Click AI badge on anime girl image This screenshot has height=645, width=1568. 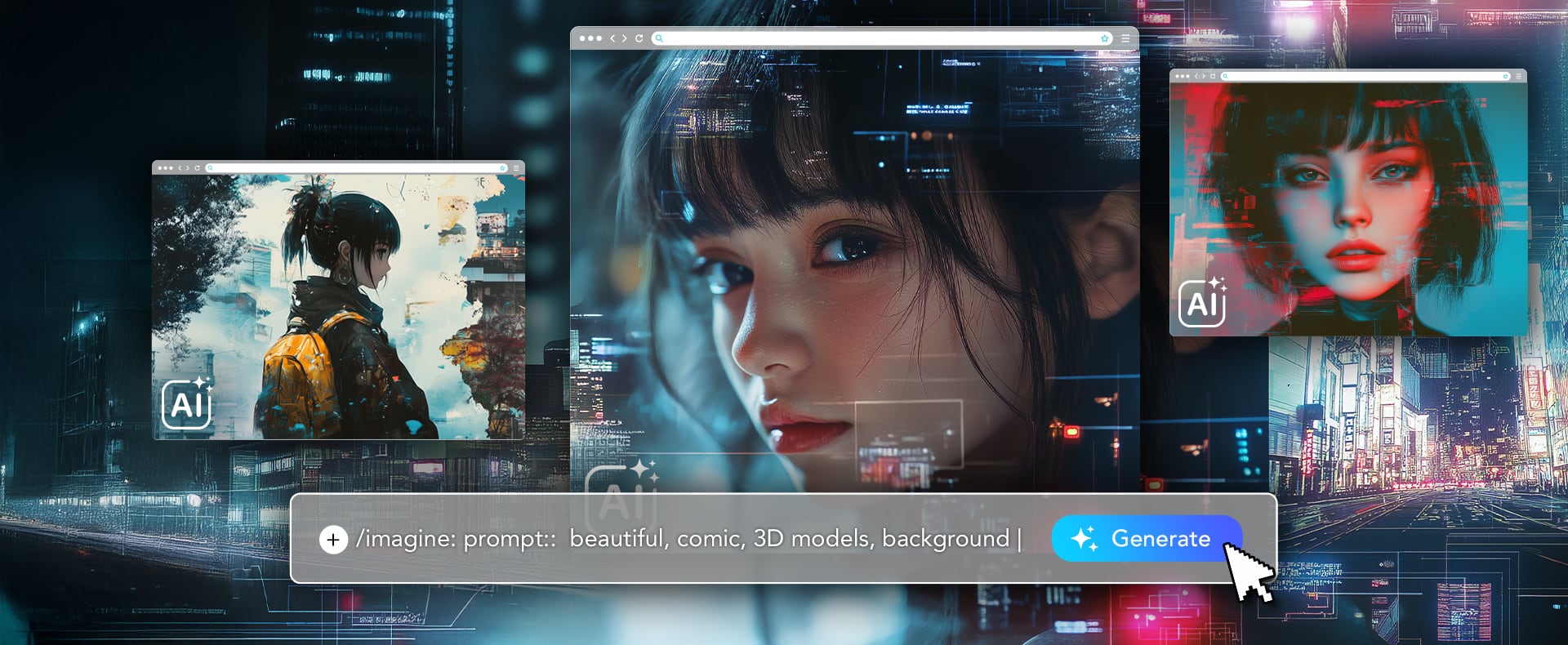click(x=187, y=404)
